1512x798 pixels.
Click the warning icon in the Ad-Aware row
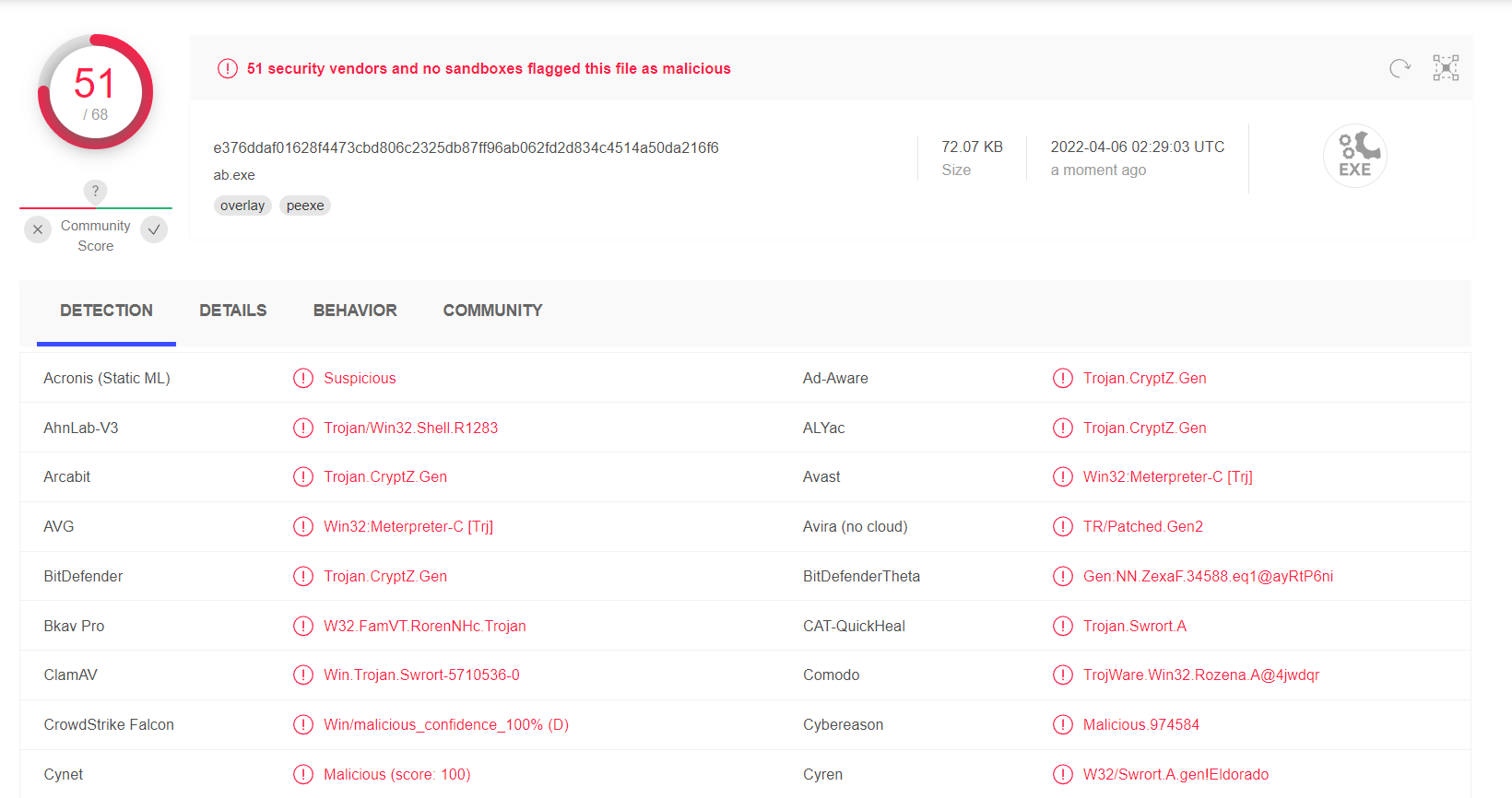pyautogui.click(x=1063, y=379)
